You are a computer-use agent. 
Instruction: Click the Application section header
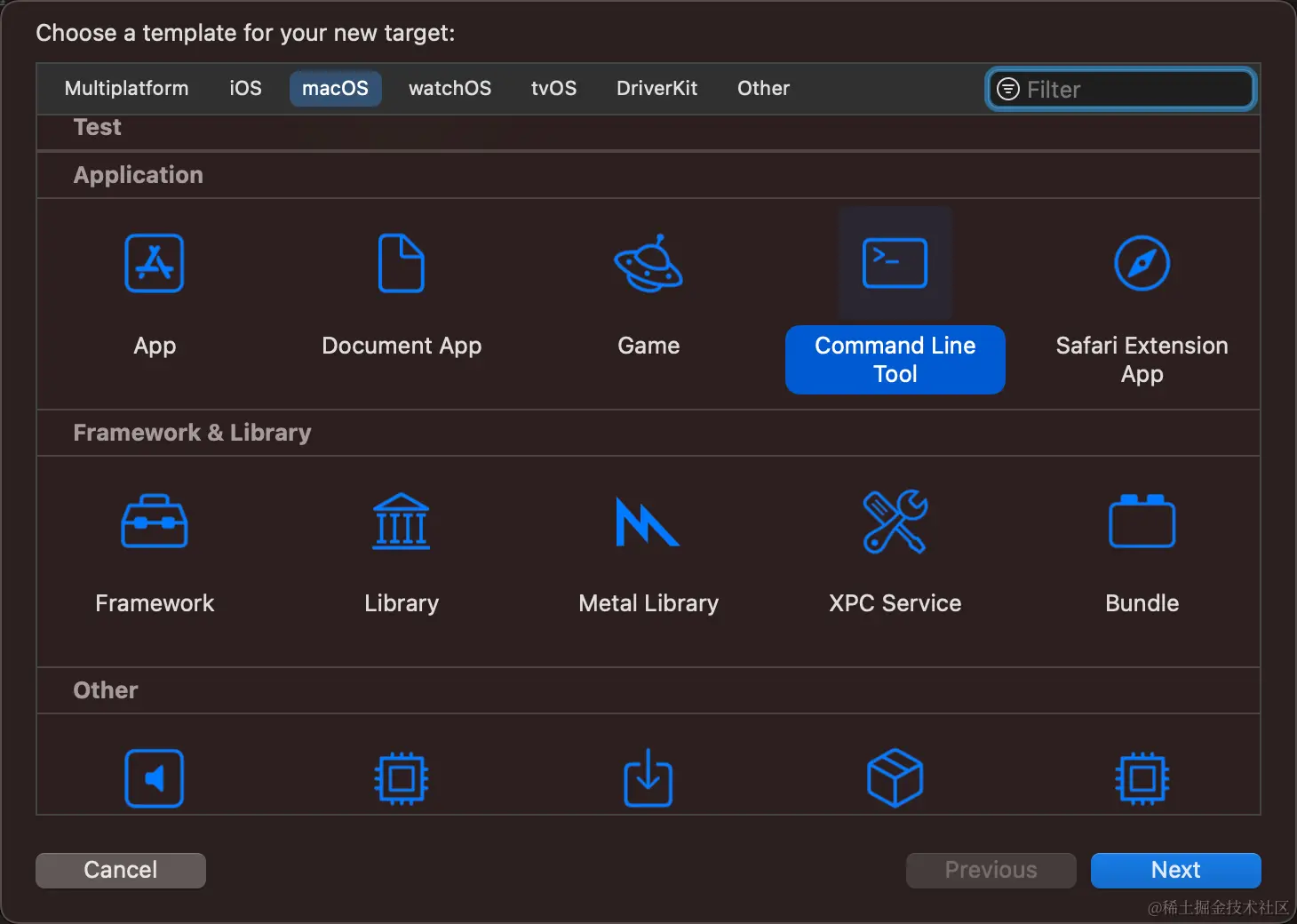pyautogui.click(x=139, y=175)
